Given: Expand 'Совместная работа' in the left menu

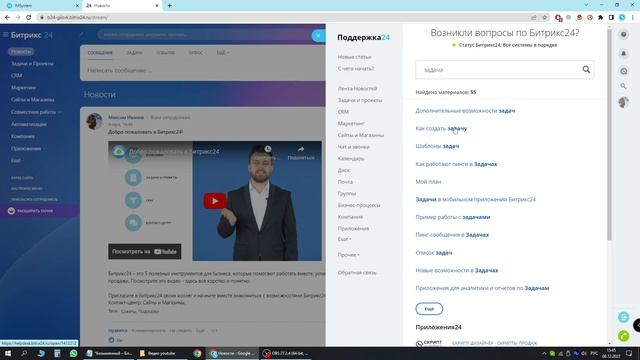Looking at the screenshot, I should 36,112.
